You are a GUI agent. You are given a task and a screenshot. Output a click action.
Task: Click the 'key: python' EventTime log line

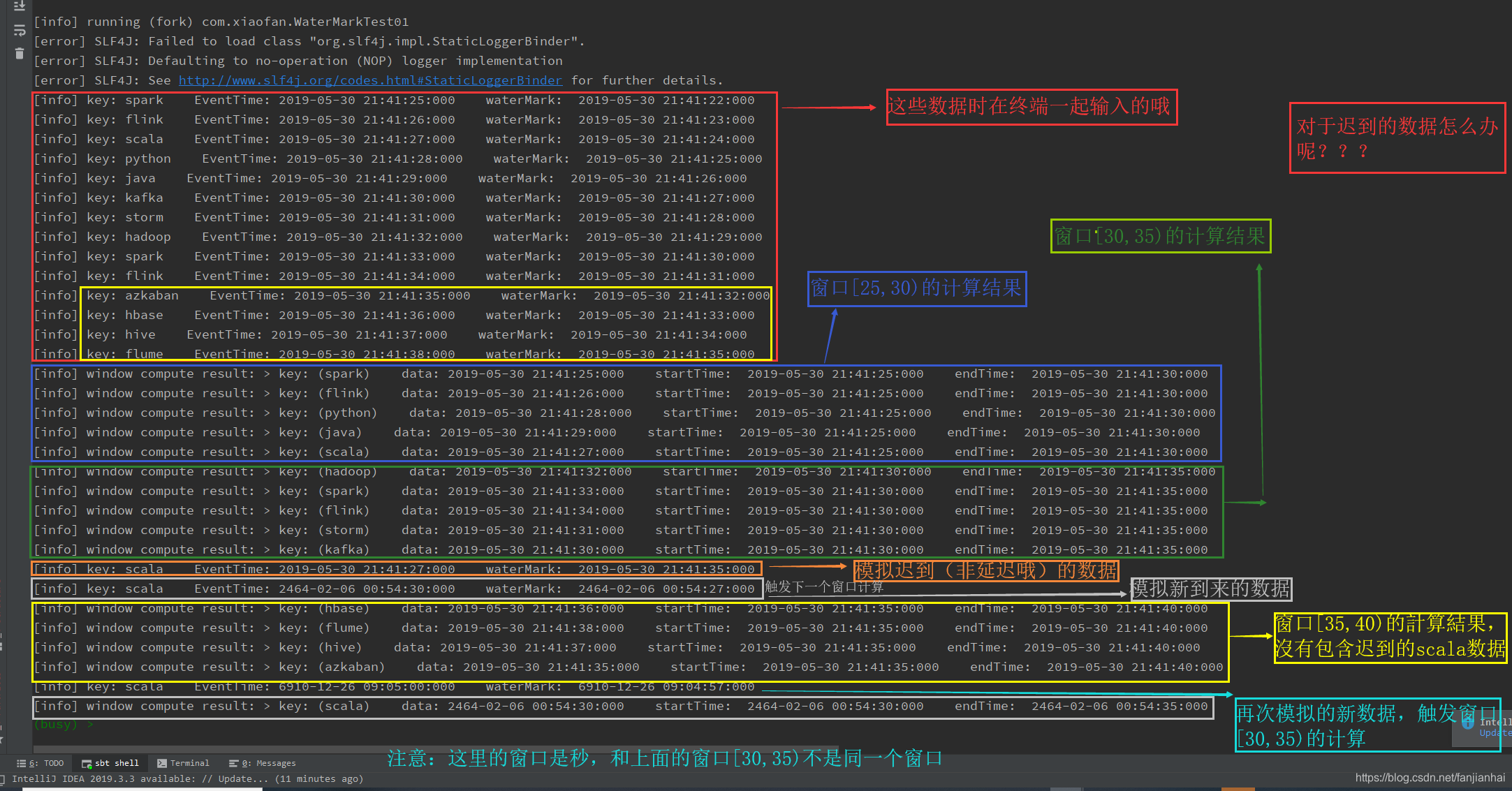point(398,158)
